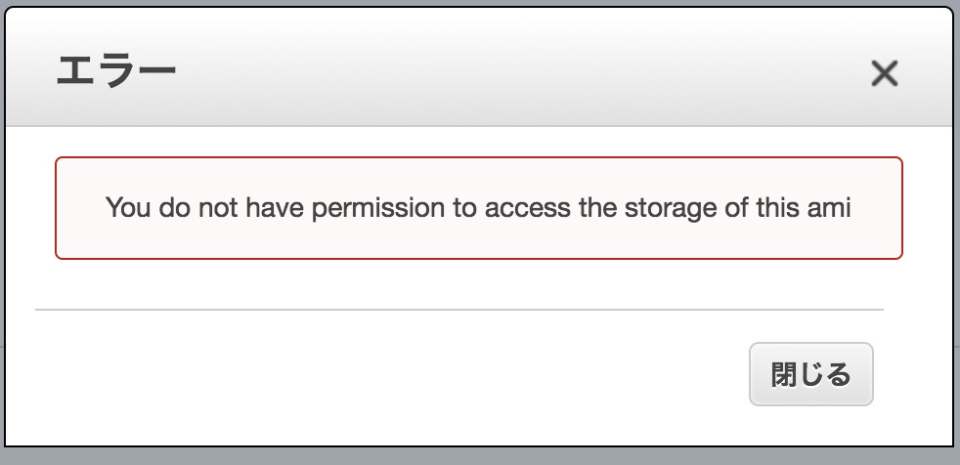Click the horizontal divider above the 閉じる button
This screenshot has height=465, width=960.
[458, 310]
